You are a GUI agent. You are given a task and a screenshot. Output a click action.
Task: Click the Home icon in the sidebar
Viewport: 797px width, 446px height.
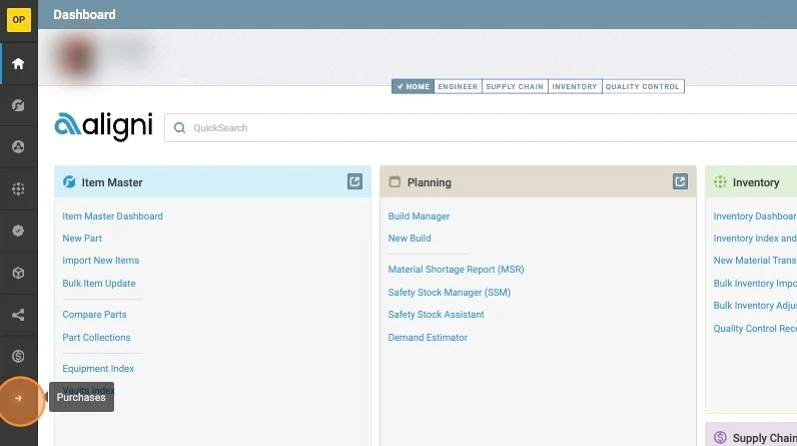point(18,64)
